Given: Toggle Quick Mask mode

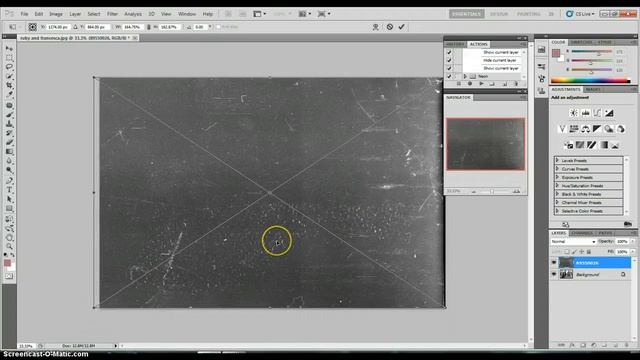Looking at the screenshot, I should 9,276.
